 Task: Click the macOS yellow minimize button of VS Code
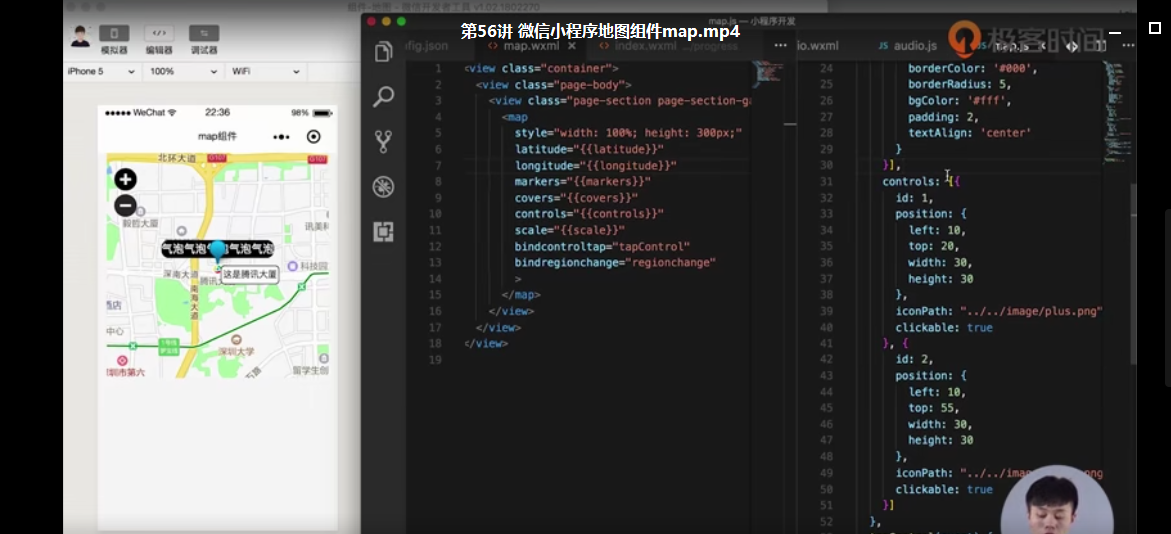(386, 22)
